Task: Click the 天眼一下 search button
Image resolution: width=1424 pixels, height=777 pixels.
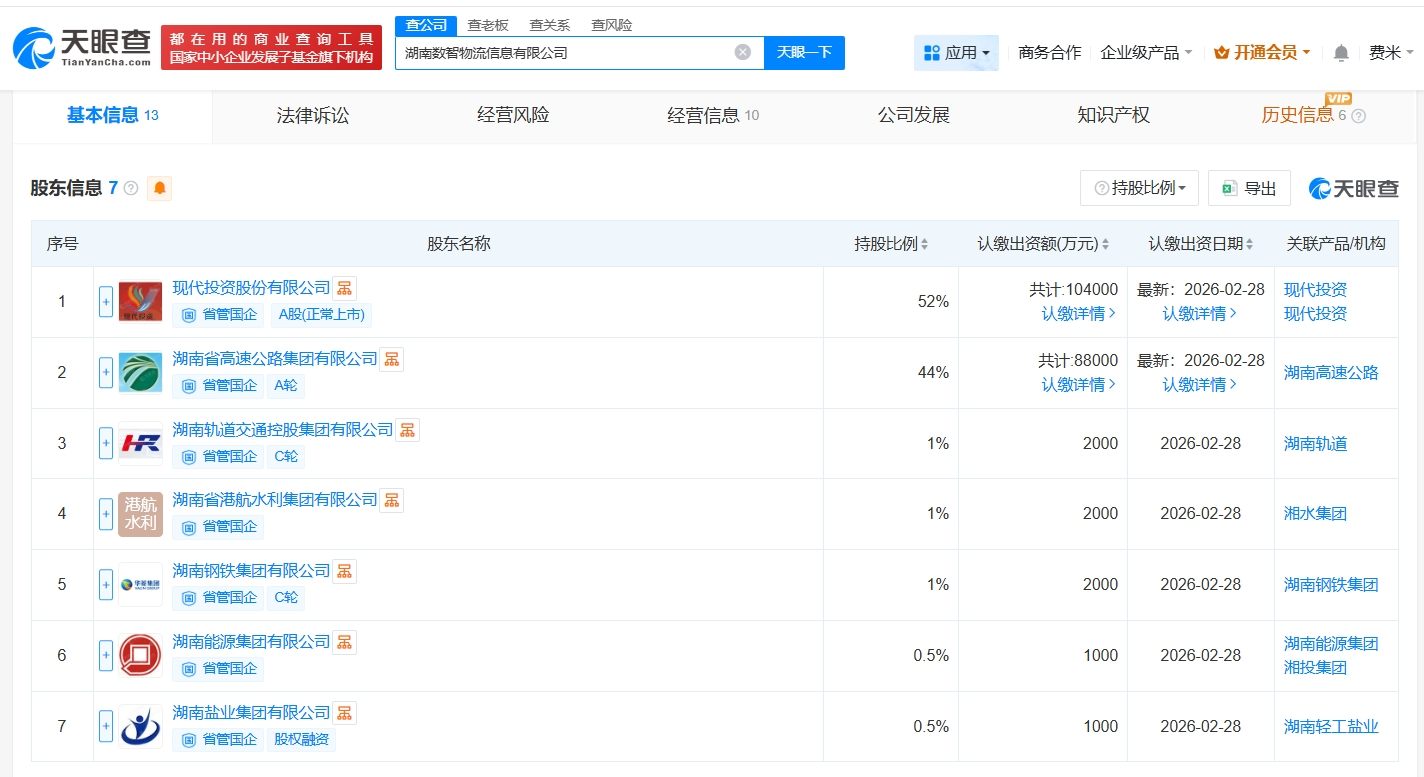Action: coord(804,52)
